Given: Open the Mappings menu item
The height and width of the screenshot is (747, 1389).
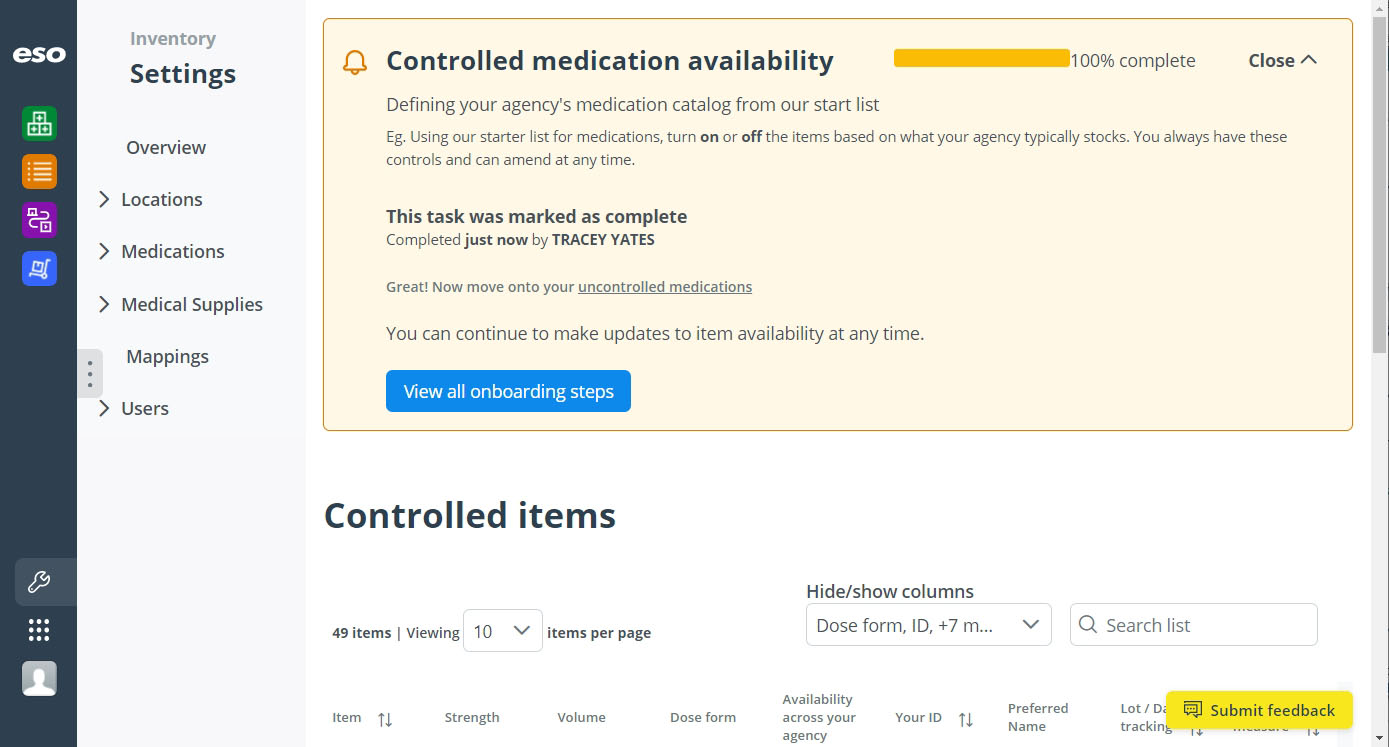Looking at the screenshot, I should [x=167, y=356].
